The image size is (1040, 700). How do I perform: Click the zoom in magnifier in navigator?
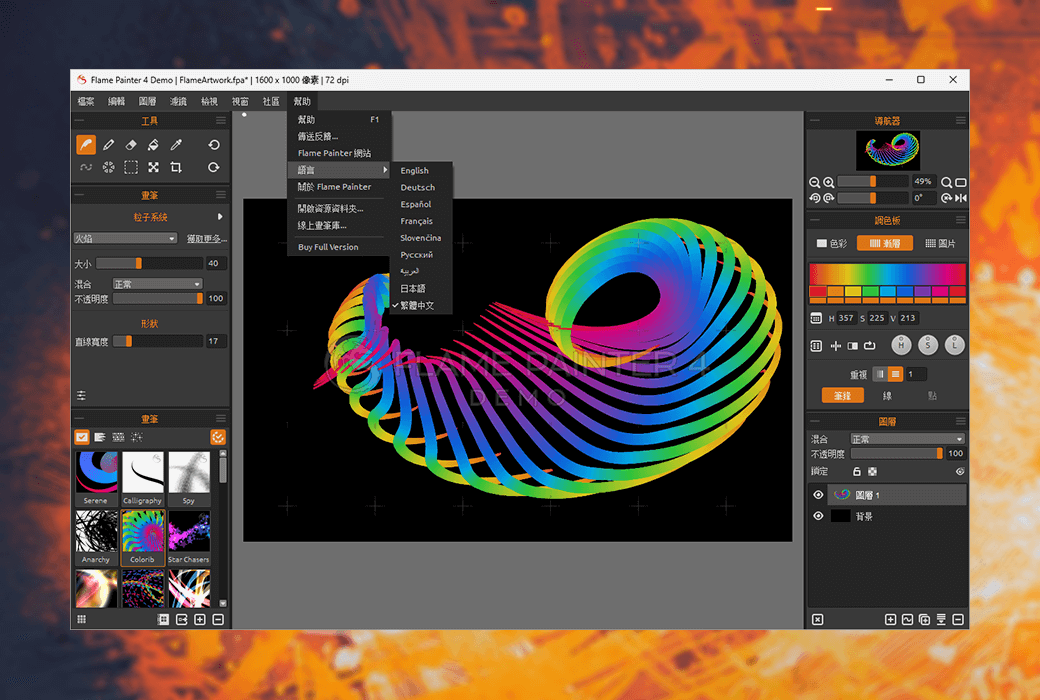[x=829, y=182]
